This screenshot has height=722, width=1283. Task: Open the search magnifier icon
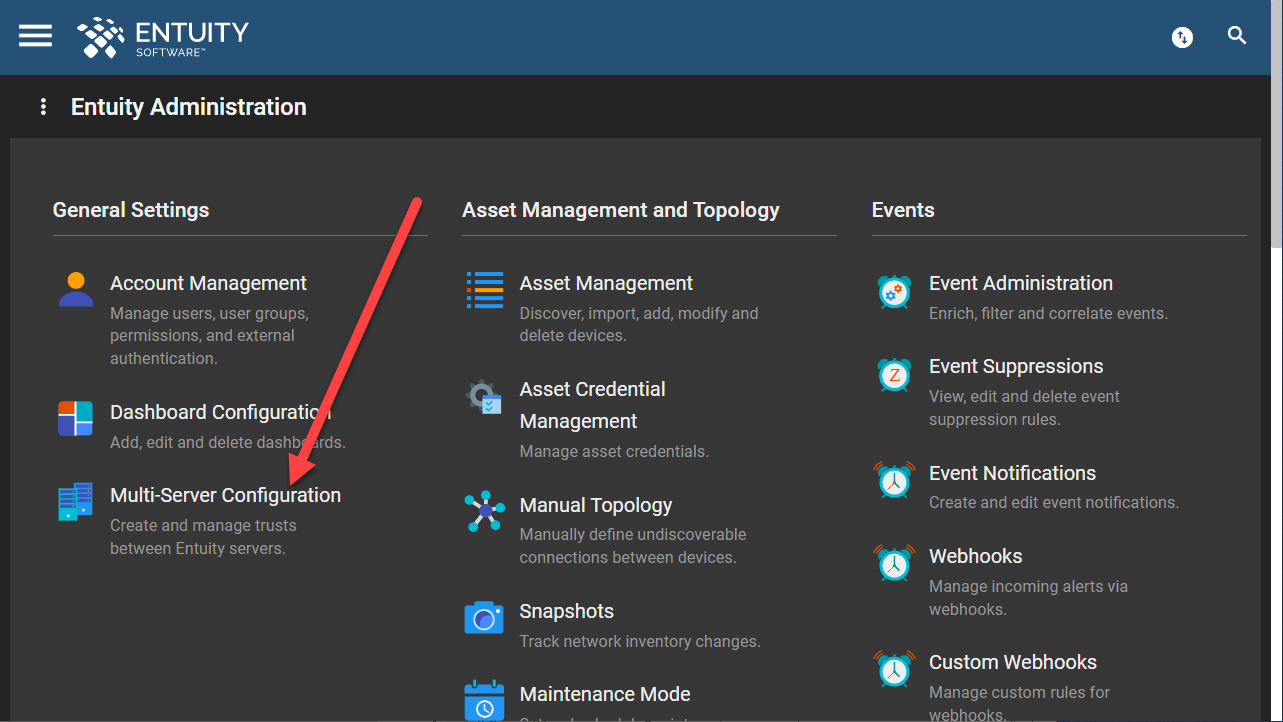click(x=1237, y=36)
